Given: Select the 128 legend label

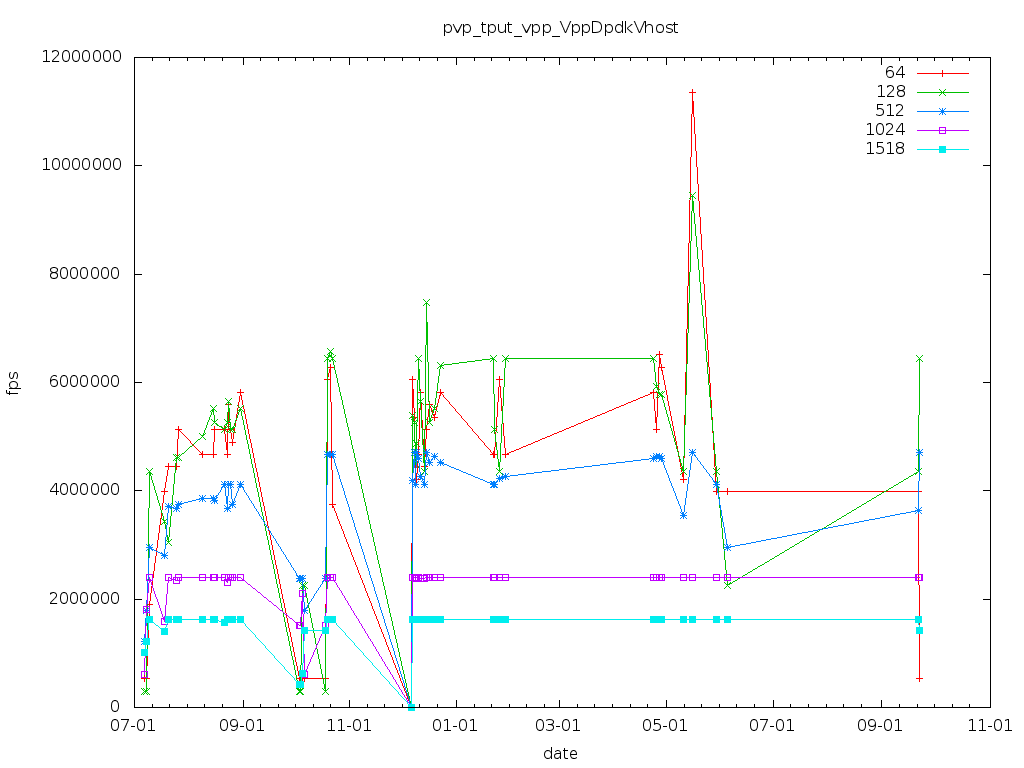Looking at the screenshot, I should point(890,91).
